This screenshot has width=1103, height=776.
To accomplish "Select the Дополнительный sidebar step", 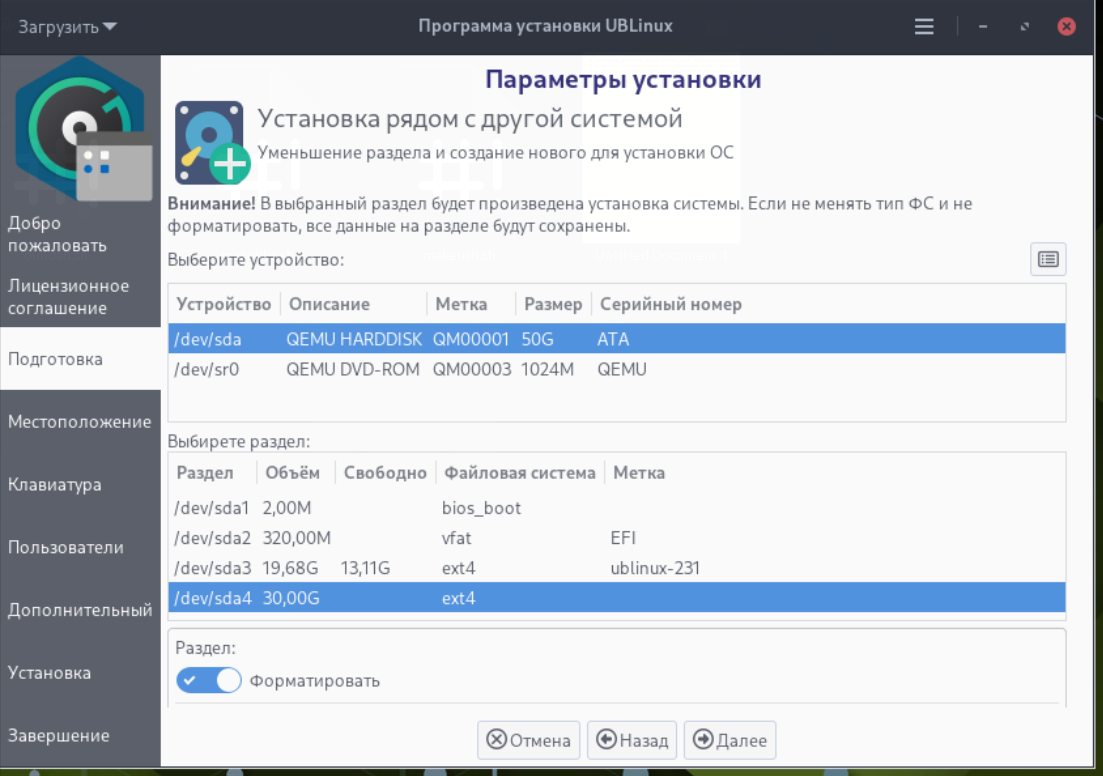I will pos(80,610).
